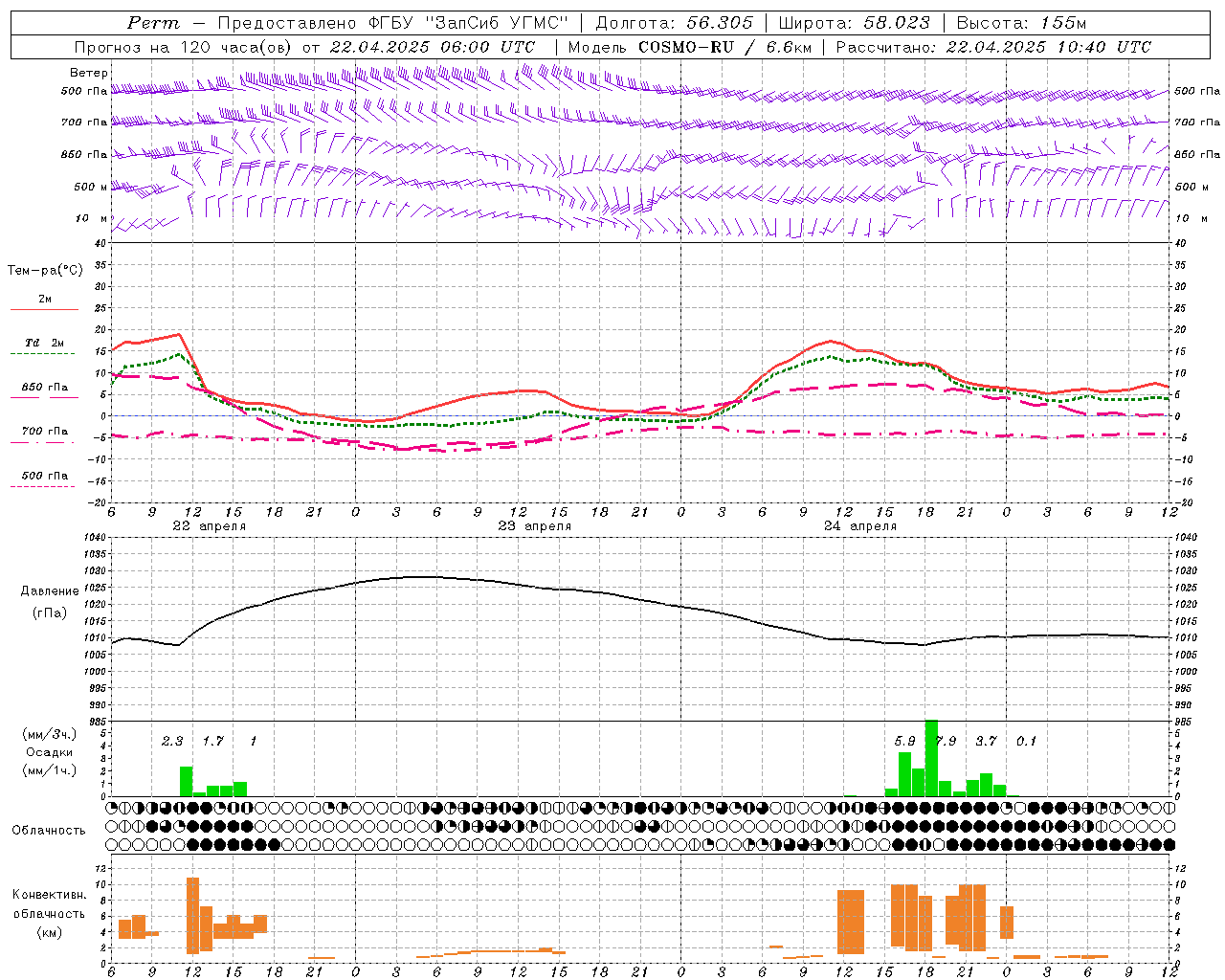This screenshot has height=980, width=1225.
Task: Click the "5.9" three-hour precipitation total
Action: pos(904,742)
